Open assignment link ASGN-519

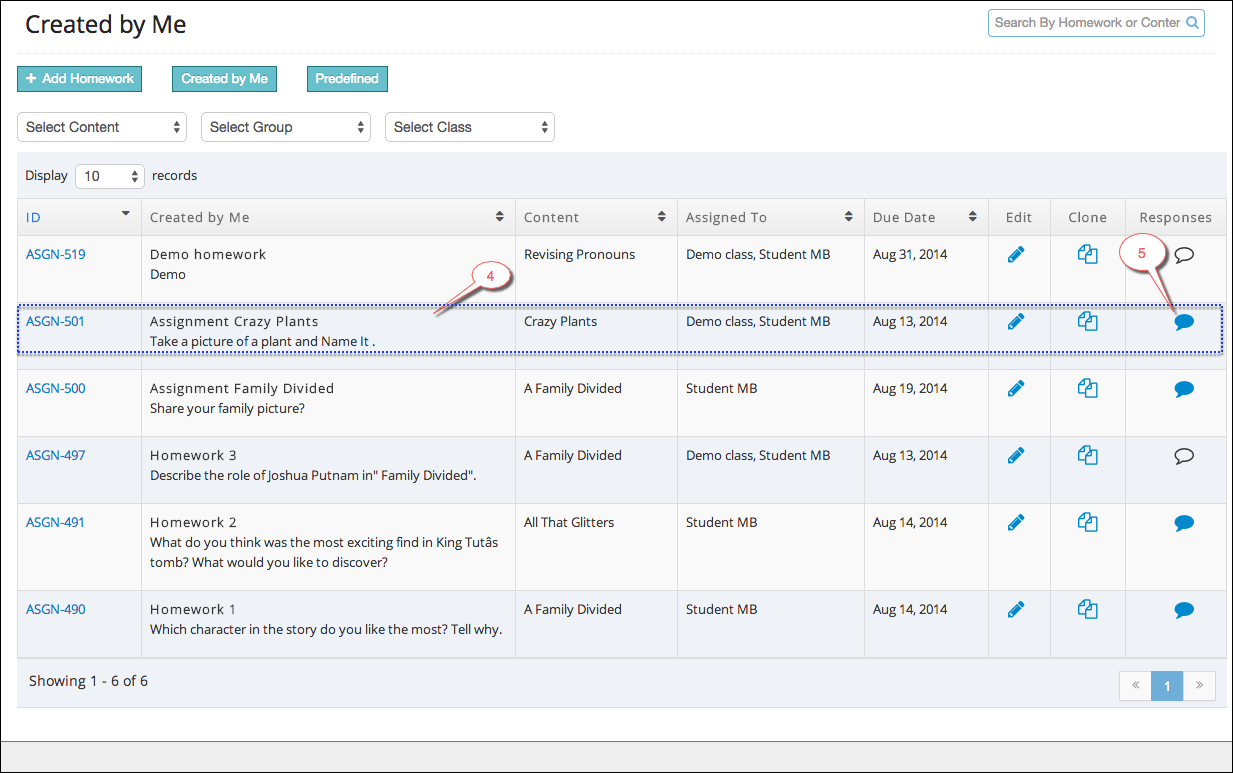tap(55, 254)
